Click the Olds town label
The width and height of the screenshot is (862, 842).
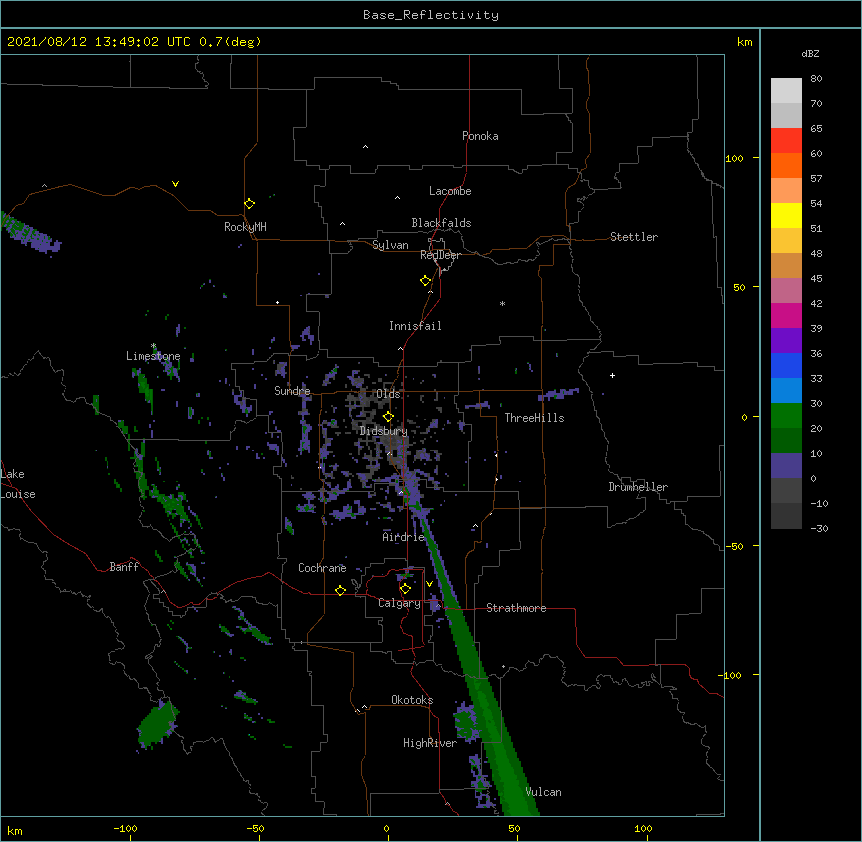tap(388, 394)
